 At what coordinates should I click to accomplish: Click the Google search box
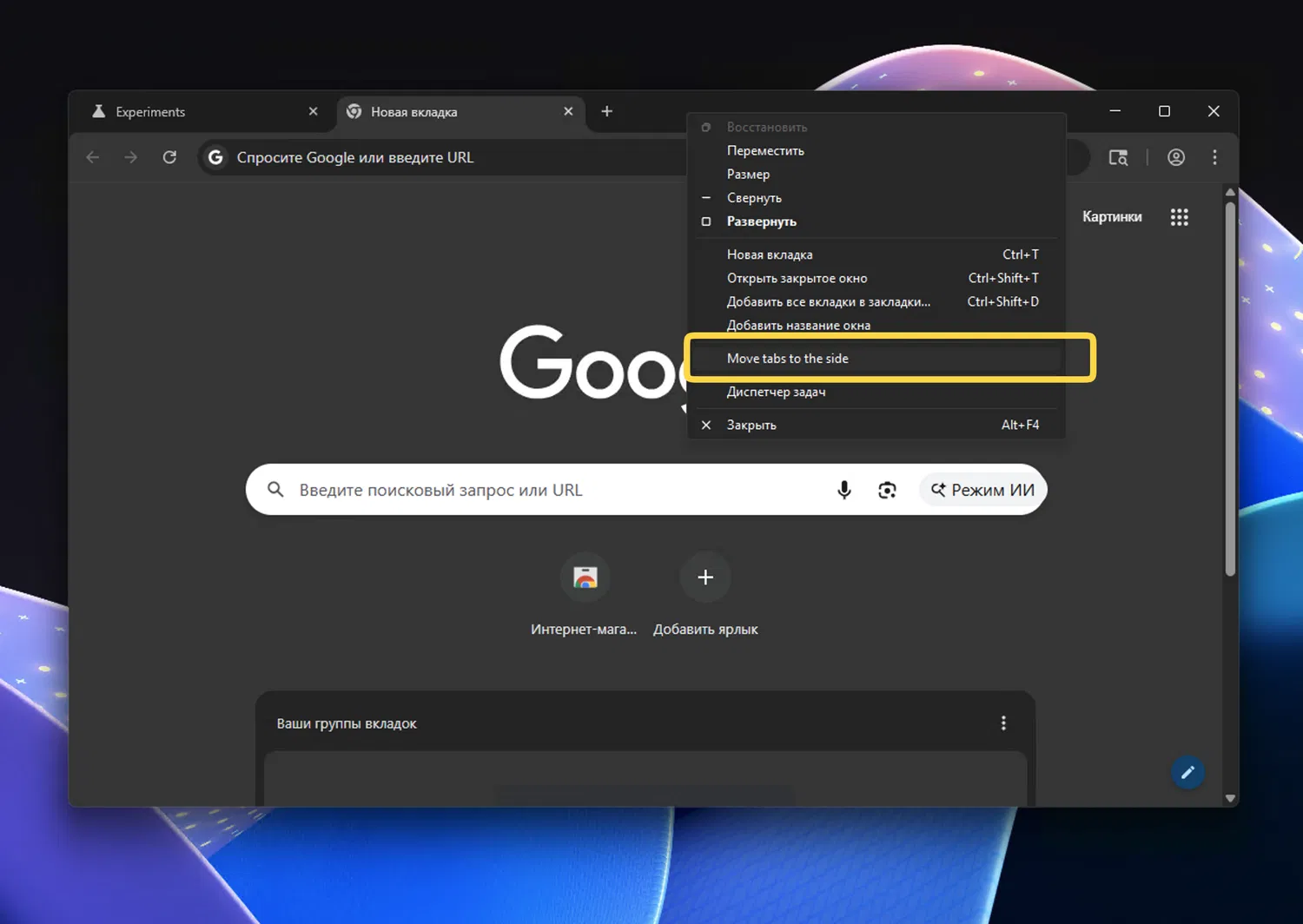point(646,490)
